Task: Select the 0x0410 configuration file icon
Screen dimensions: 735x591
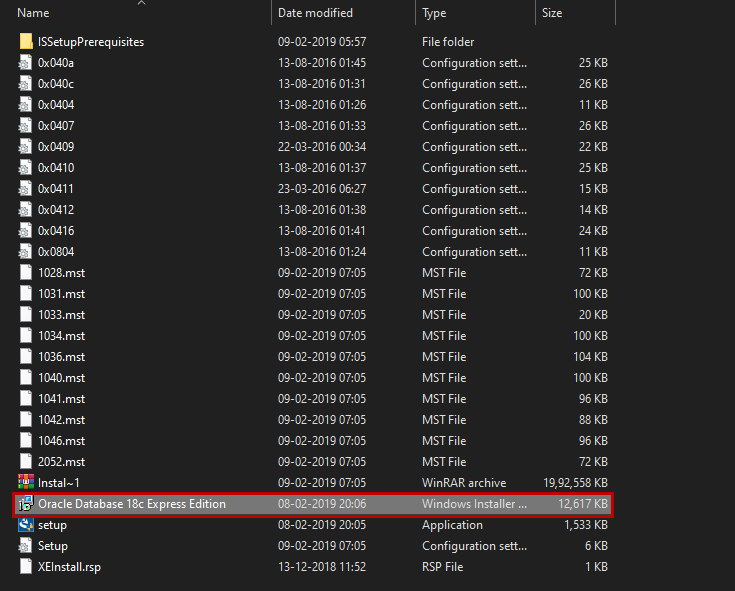Action: click(26, 167)
